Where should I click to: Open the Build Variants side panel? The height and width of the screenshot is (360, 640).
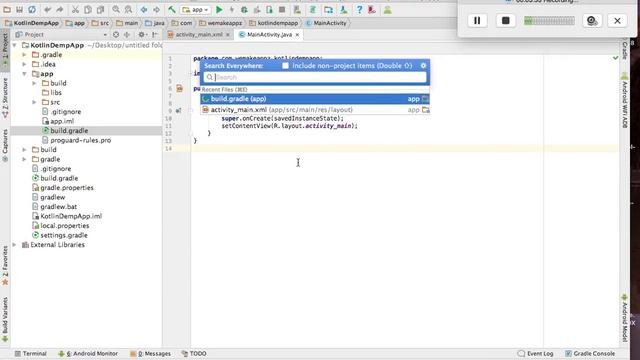(5, 319)
